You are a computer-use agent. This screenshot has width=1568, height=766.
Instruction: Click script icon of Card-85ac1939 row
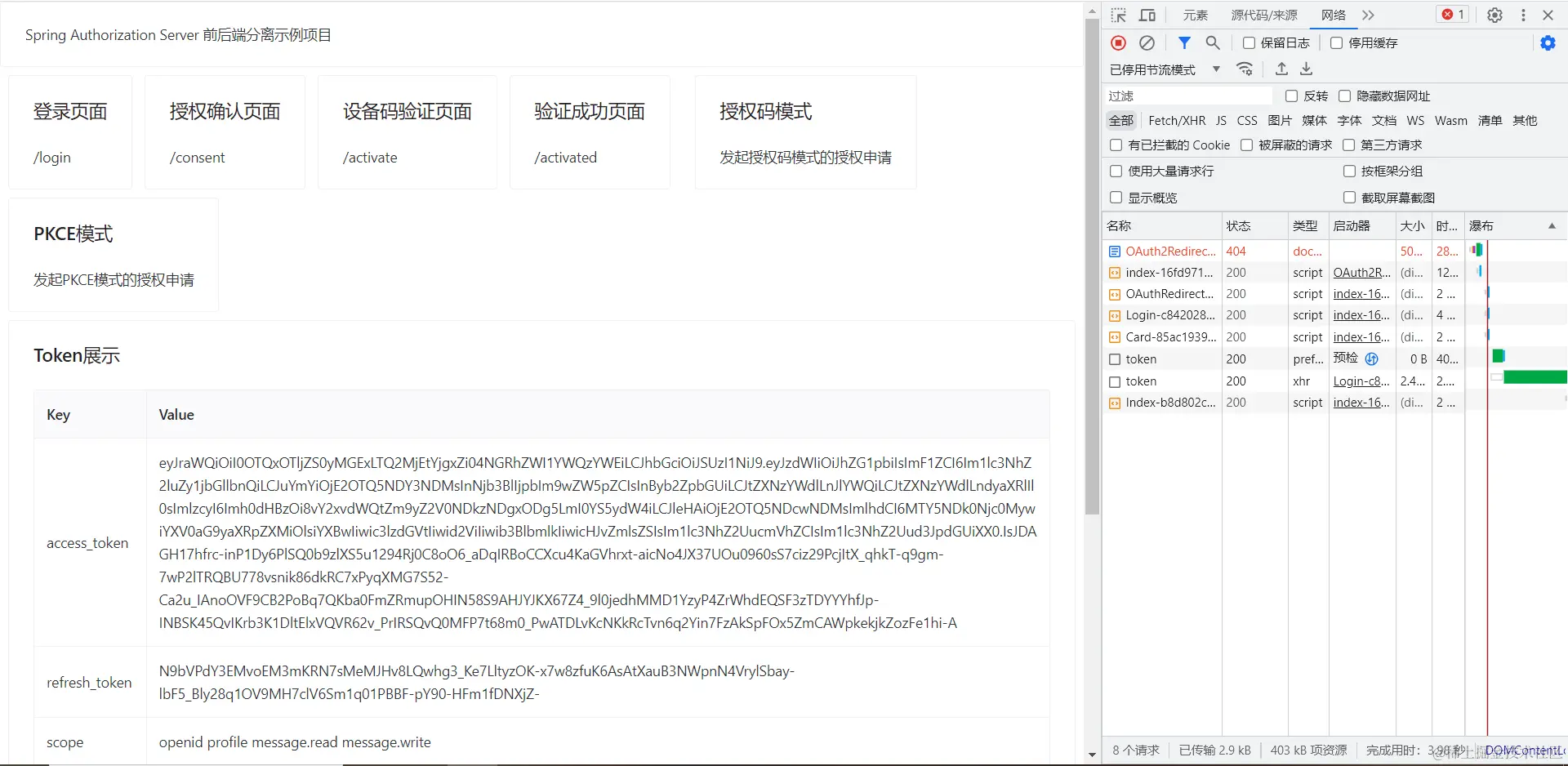[1115, 337]
